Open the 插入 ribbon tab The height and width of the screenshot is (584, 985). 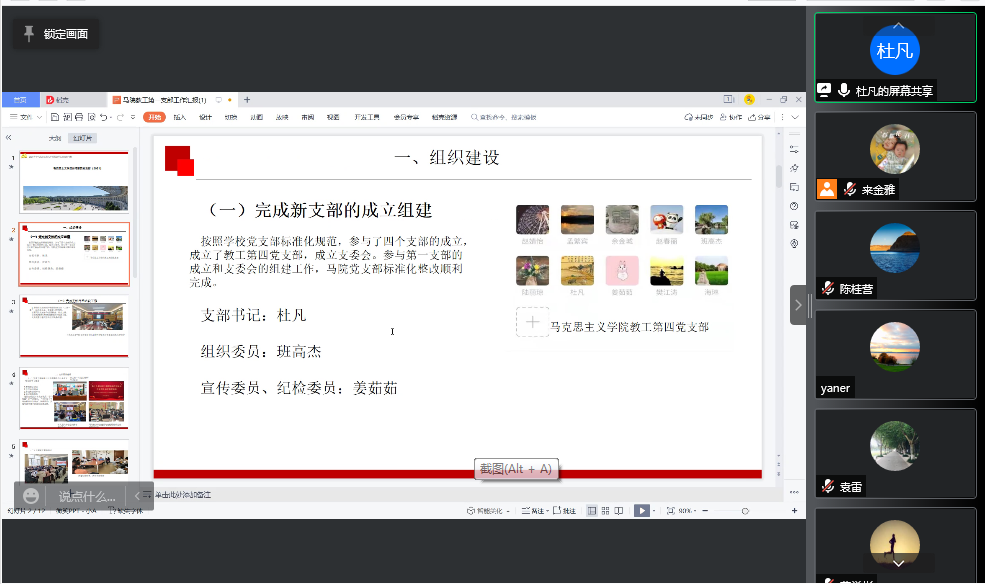[x=180, y=117]
